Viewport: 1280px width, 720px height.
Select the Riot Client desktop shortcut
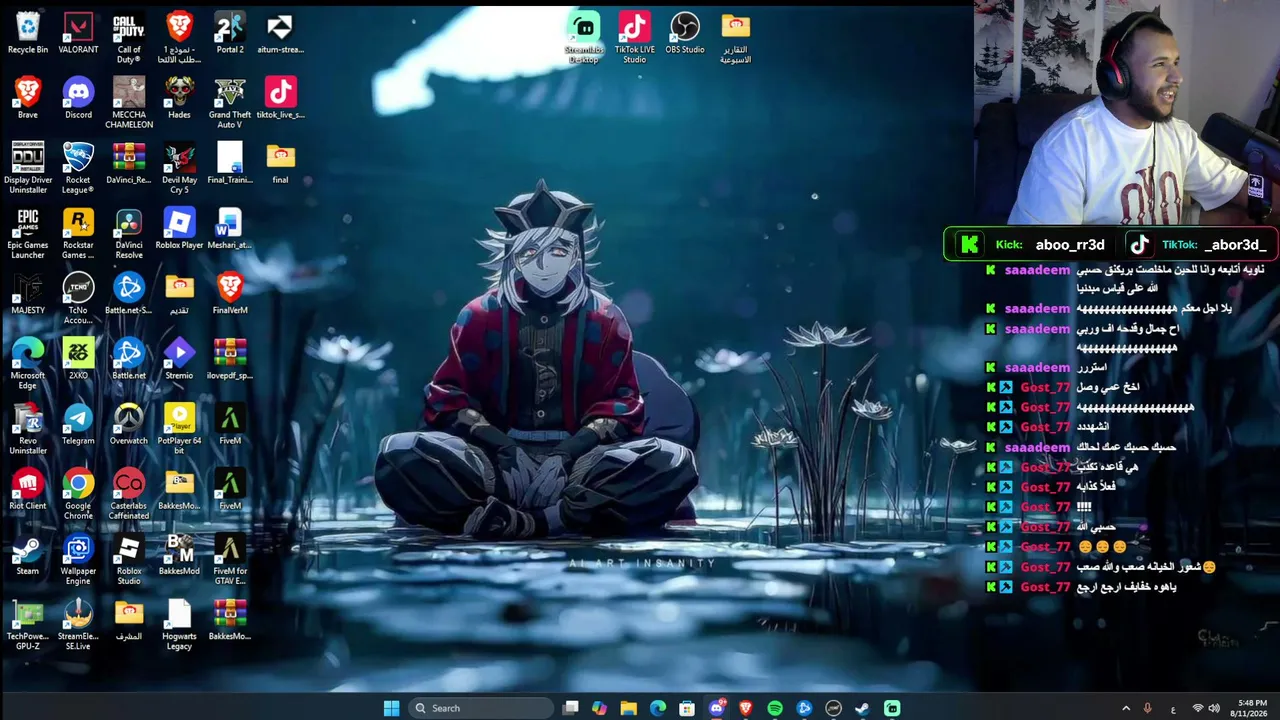[x=28, y=488]
